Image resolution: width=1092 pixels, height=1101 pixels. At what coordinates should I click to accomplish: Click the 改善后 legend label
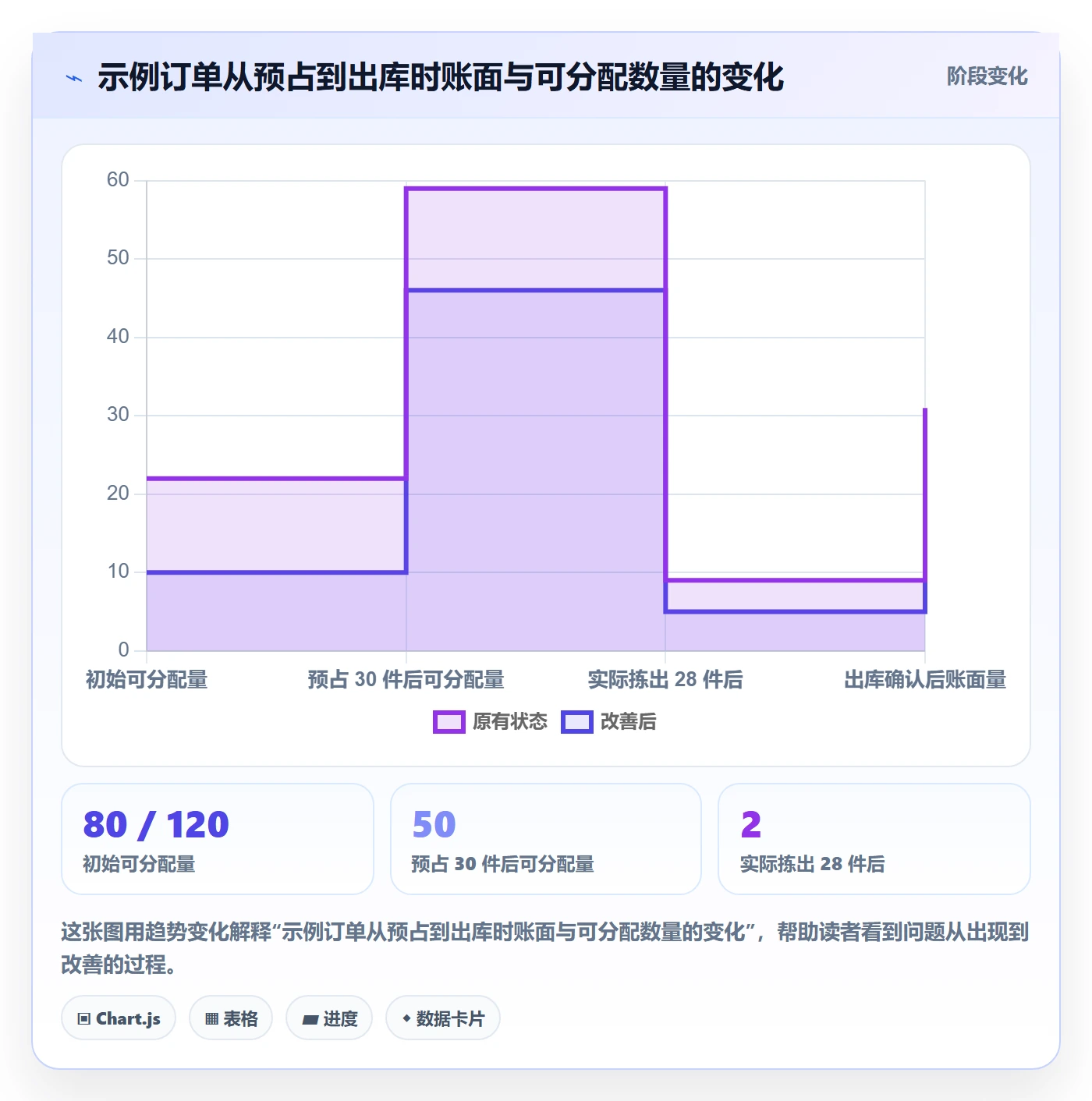click(629, 722)
